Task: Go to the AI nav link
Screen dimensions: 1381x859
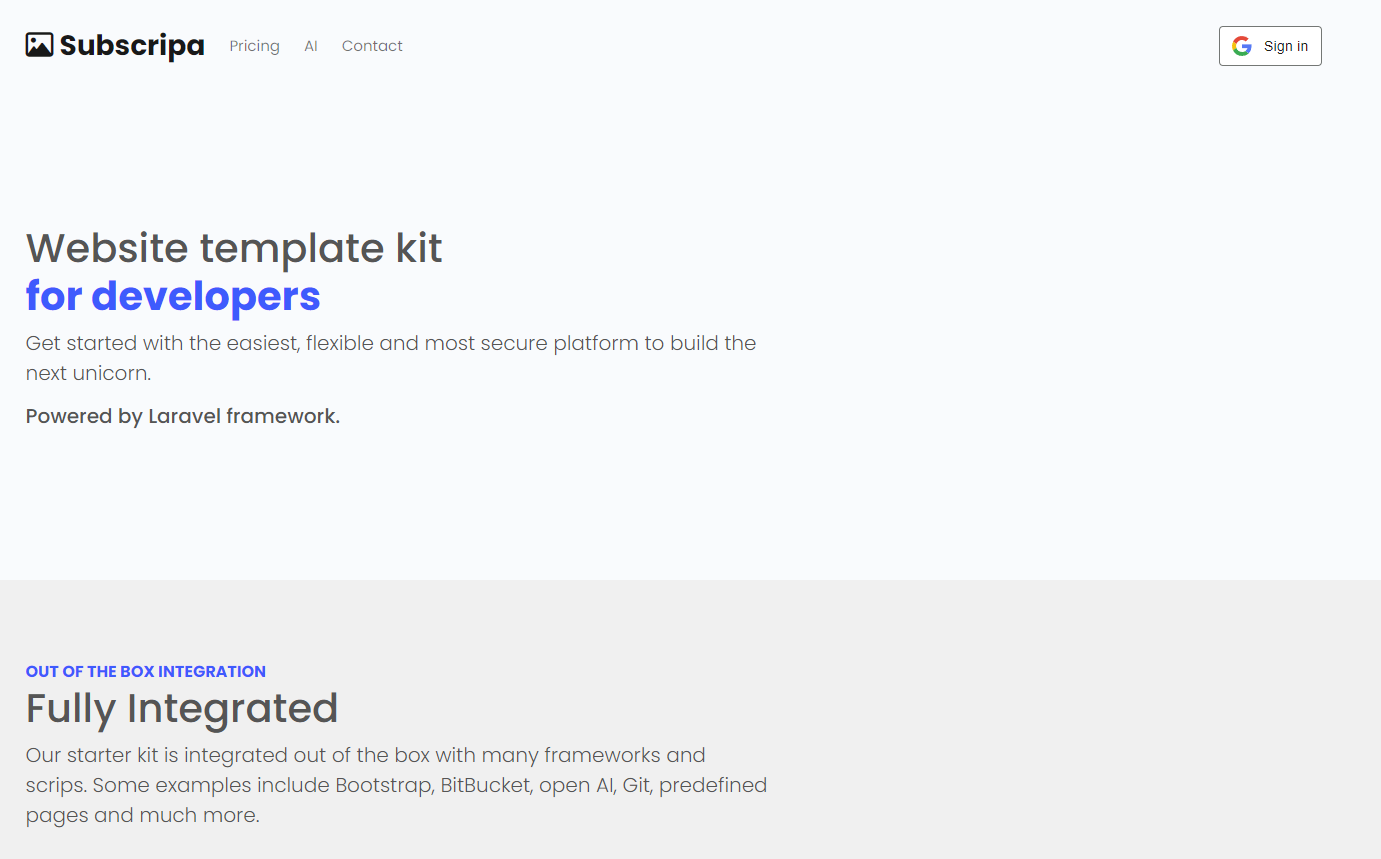Action: (x=311, y=46)
